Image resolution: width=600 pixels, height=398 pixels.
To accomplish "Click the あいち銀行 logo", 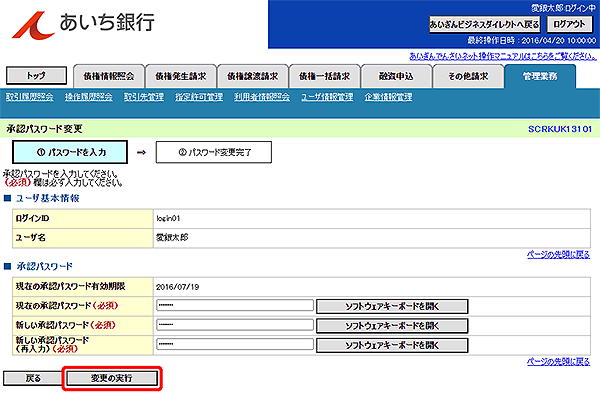I will (x=83, y=24).
